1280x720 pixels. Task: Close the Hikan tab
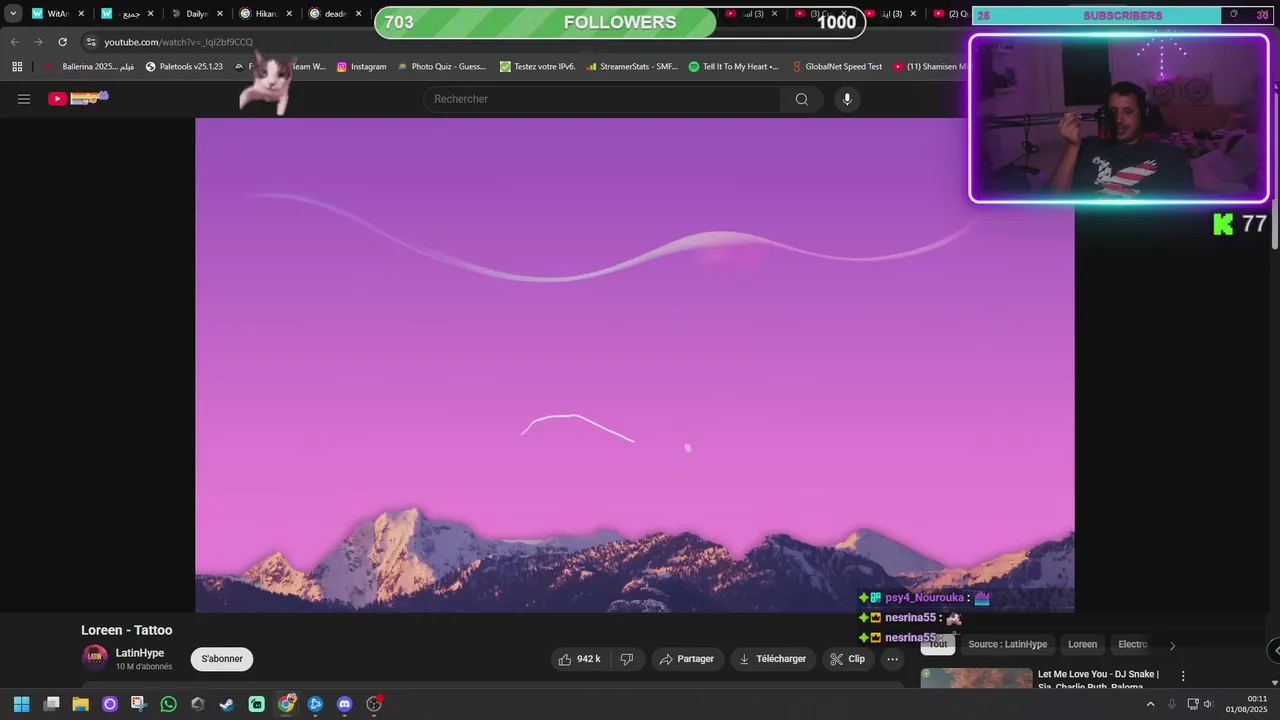point(290,14)
